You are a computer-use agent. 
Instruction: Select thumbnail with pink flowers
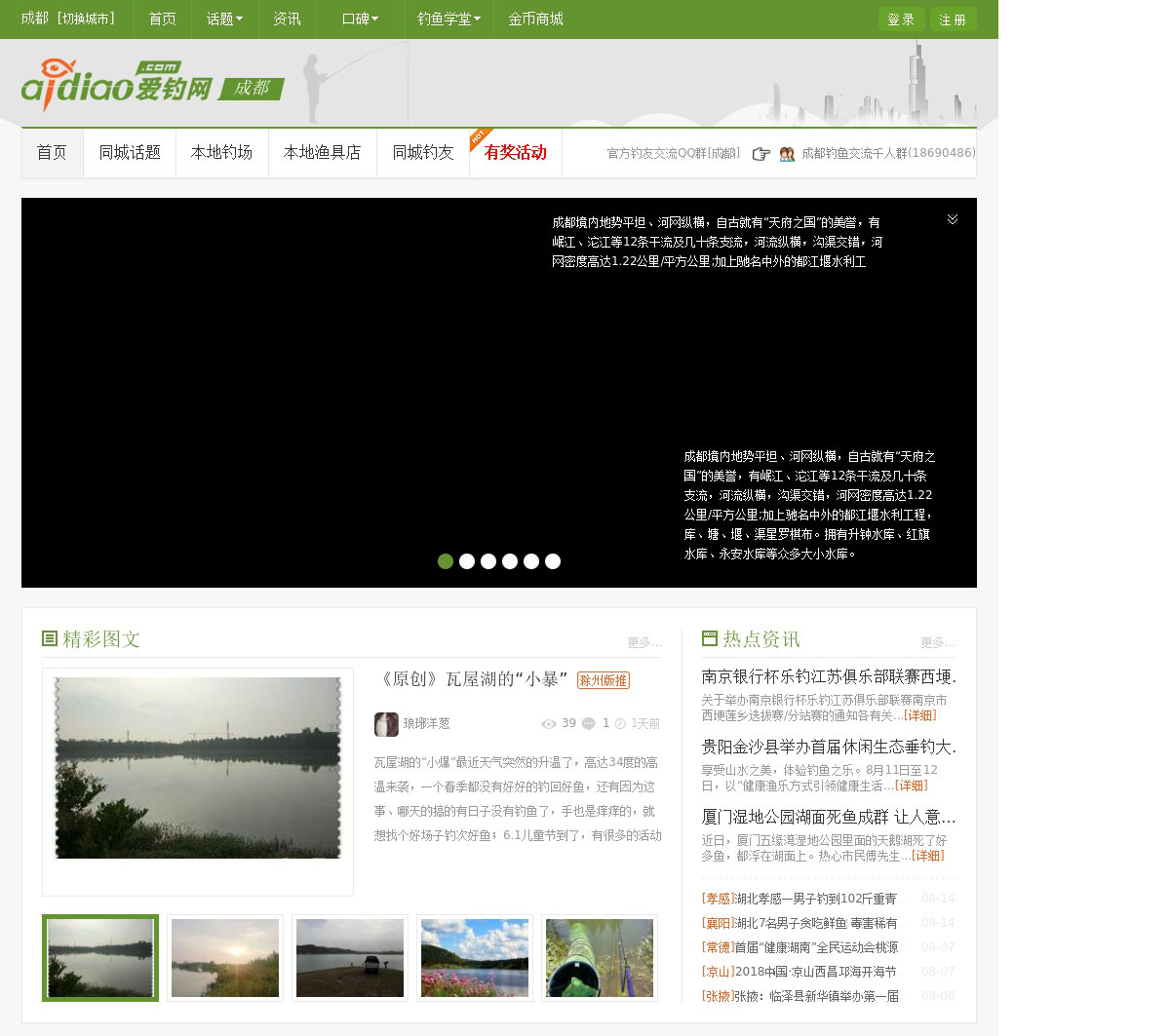click(475, 958)
